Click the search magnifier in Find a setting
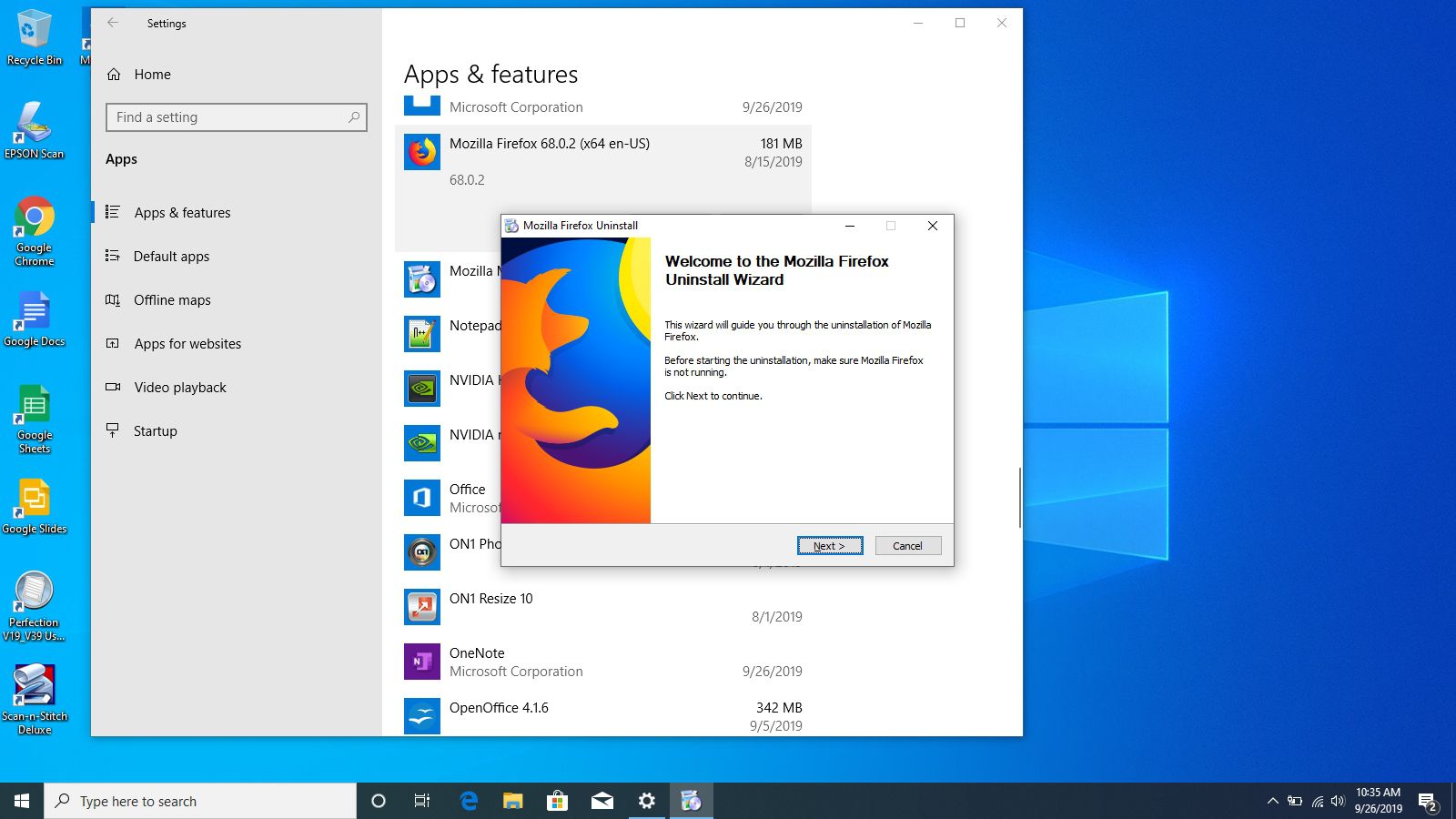The width and height of the screenshot is (1456, 819). [354, 117]
